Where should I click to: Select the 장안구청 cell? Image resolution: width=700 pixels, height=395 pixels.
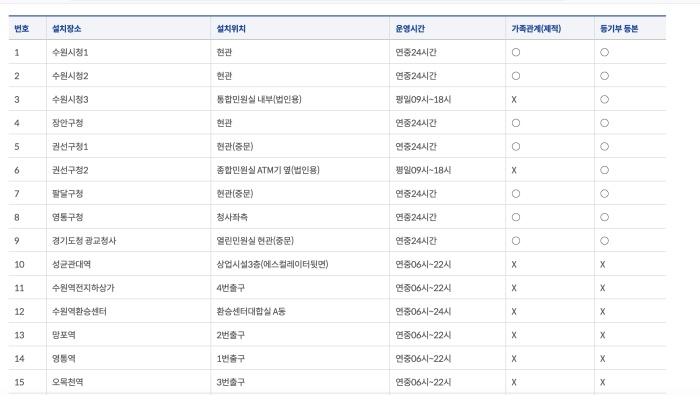[129, 123]
